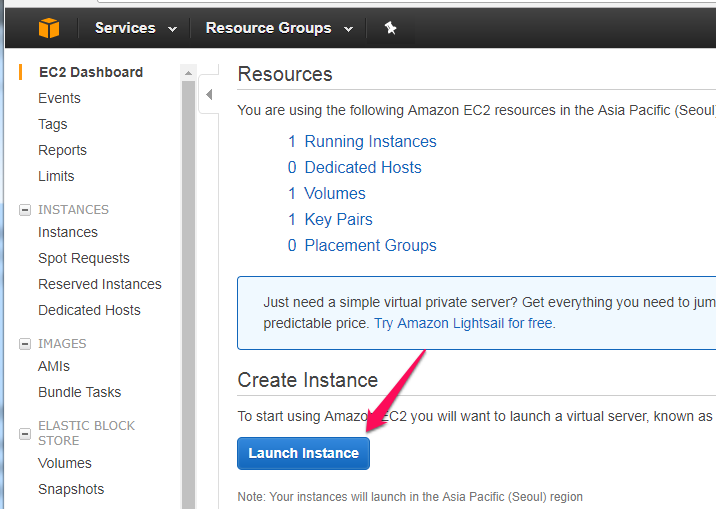Click the 0 Dedicated Hosts resource link

pos(354,168)
